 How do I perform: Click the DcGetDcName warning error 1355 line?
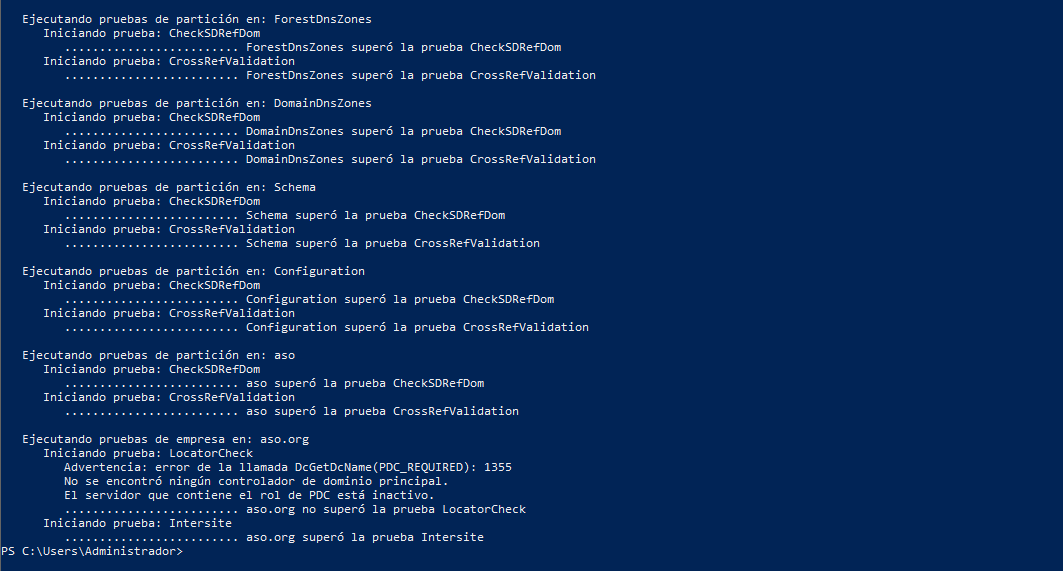tap(288, 467)
